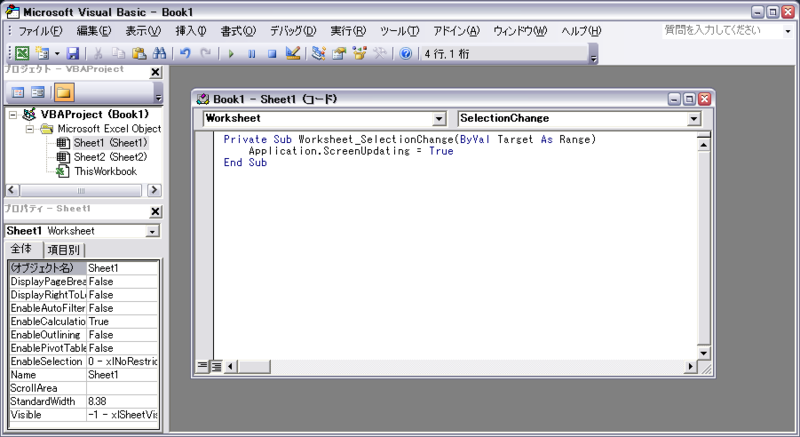Copy selection toolbar icon

(118, 53)
